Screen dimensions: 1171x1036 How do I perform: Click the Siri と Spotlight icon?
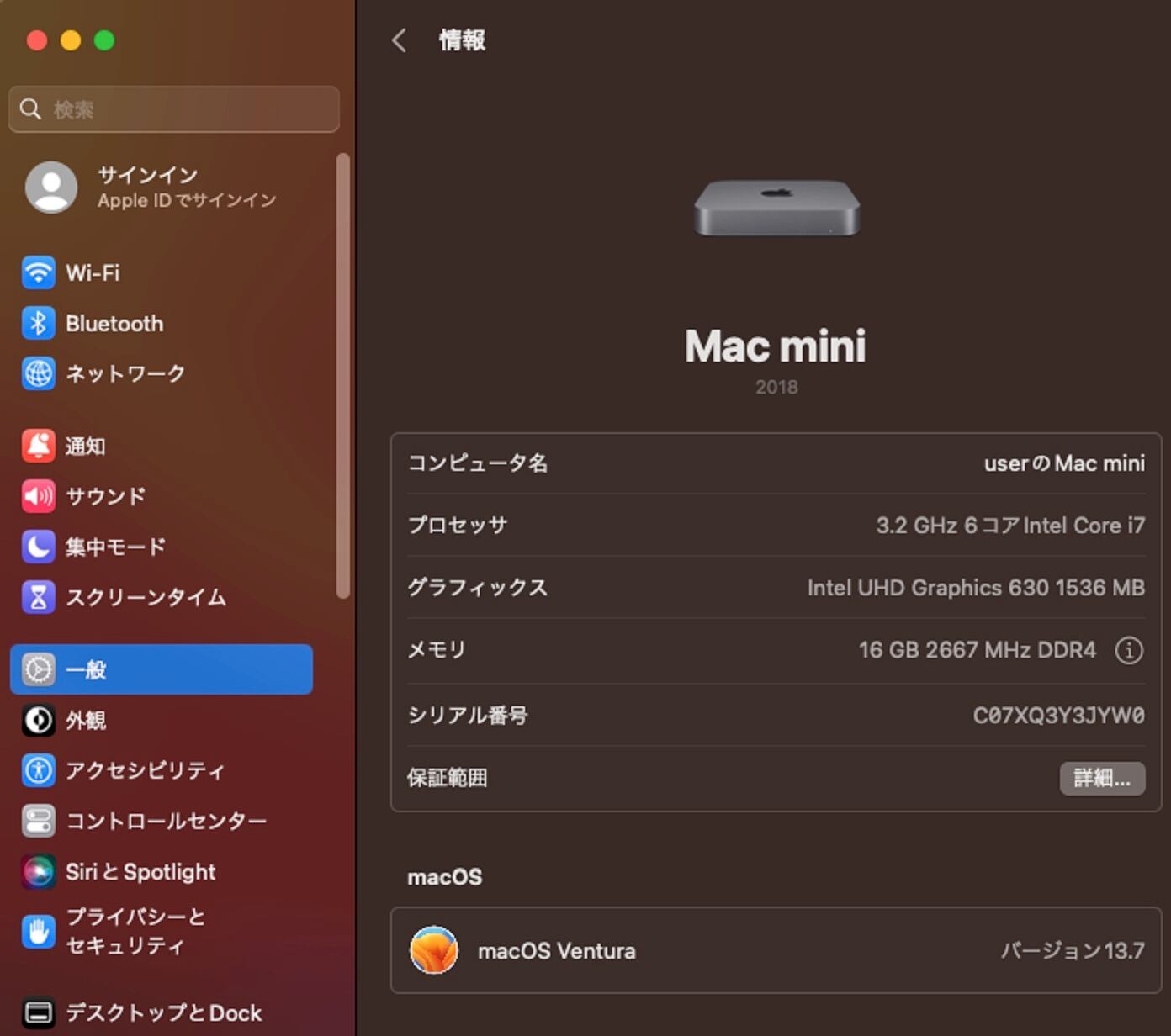[x=38, y=871]
